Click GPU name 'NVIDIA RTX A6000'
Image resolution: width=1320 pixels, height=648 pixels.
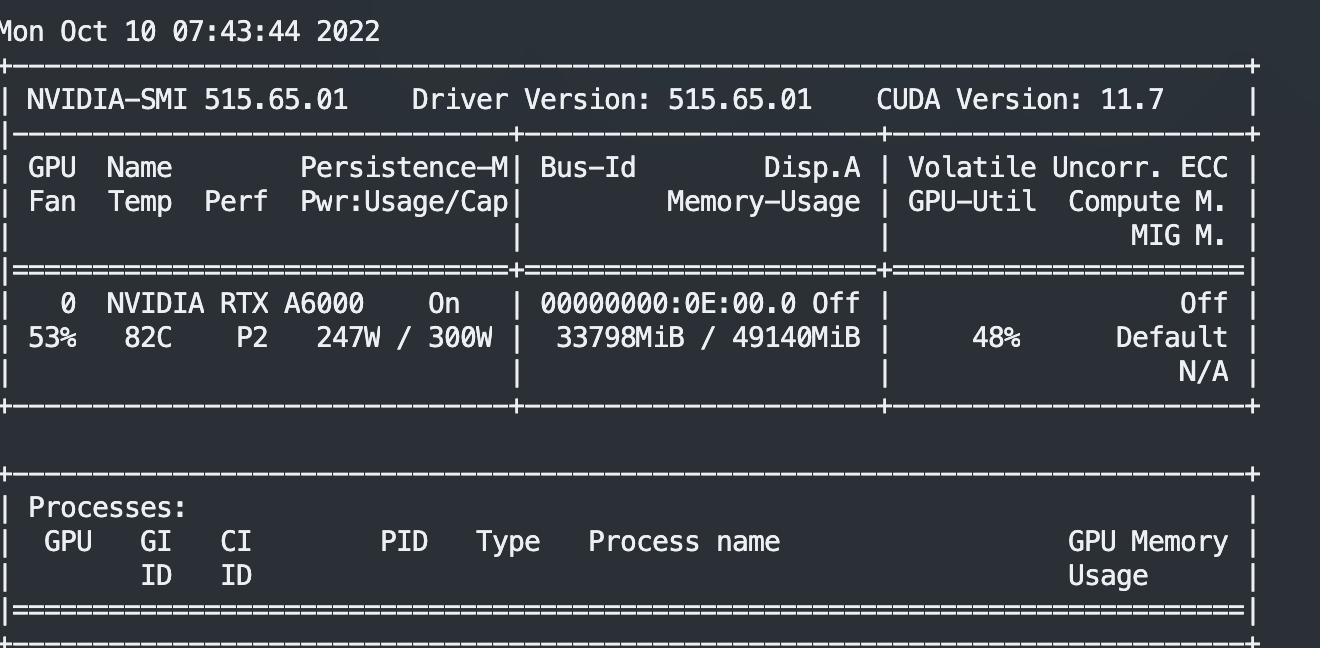[x=235, y=303]
